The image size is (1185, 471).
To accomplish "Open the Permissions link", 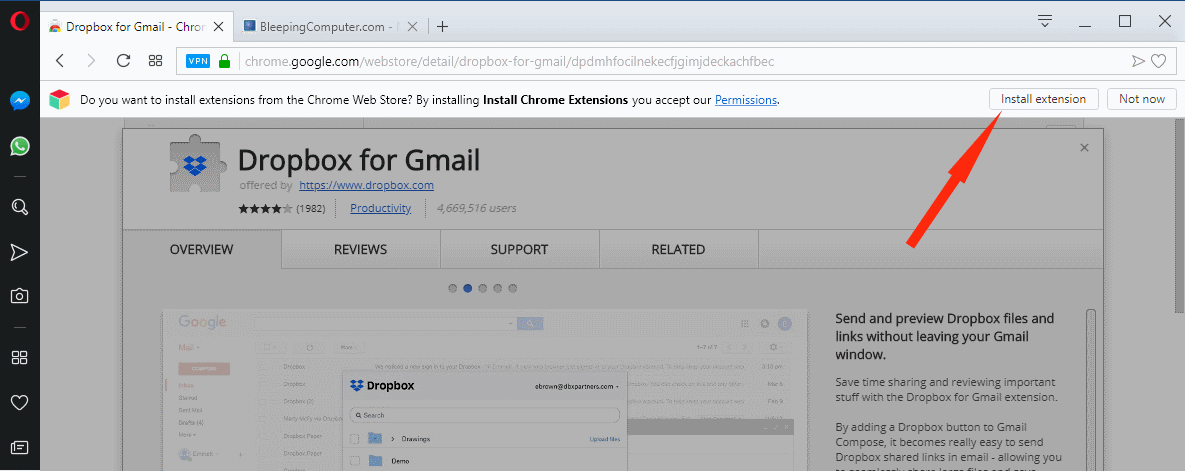I will (746, 99).
